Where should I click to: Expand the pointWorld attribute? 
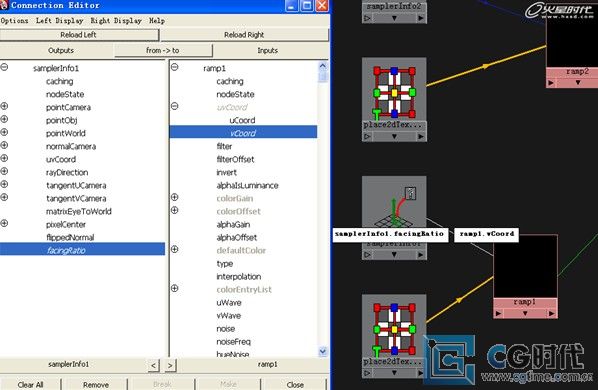pyautogui.click(x=4, y=132)
